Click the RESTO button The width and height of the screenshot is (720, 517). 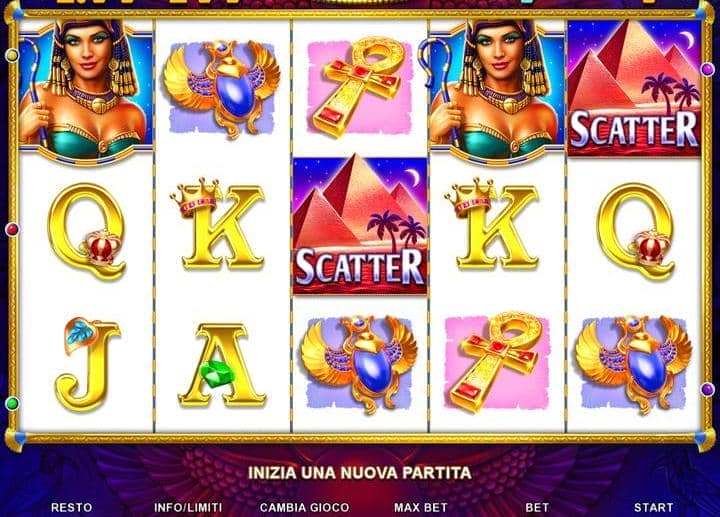71,507
